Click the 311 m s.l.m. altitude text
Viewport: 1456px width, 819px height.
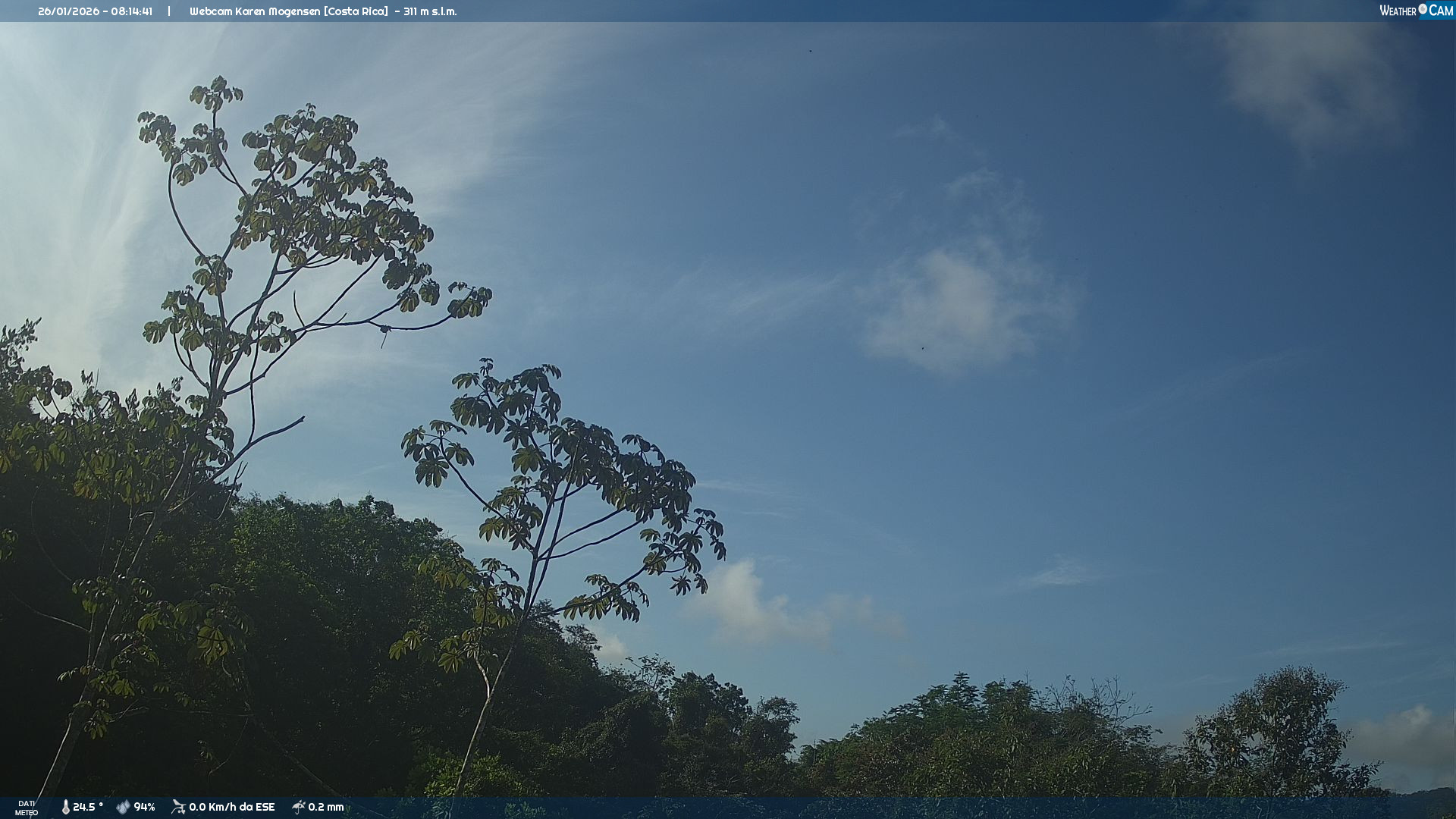[430, 11]
